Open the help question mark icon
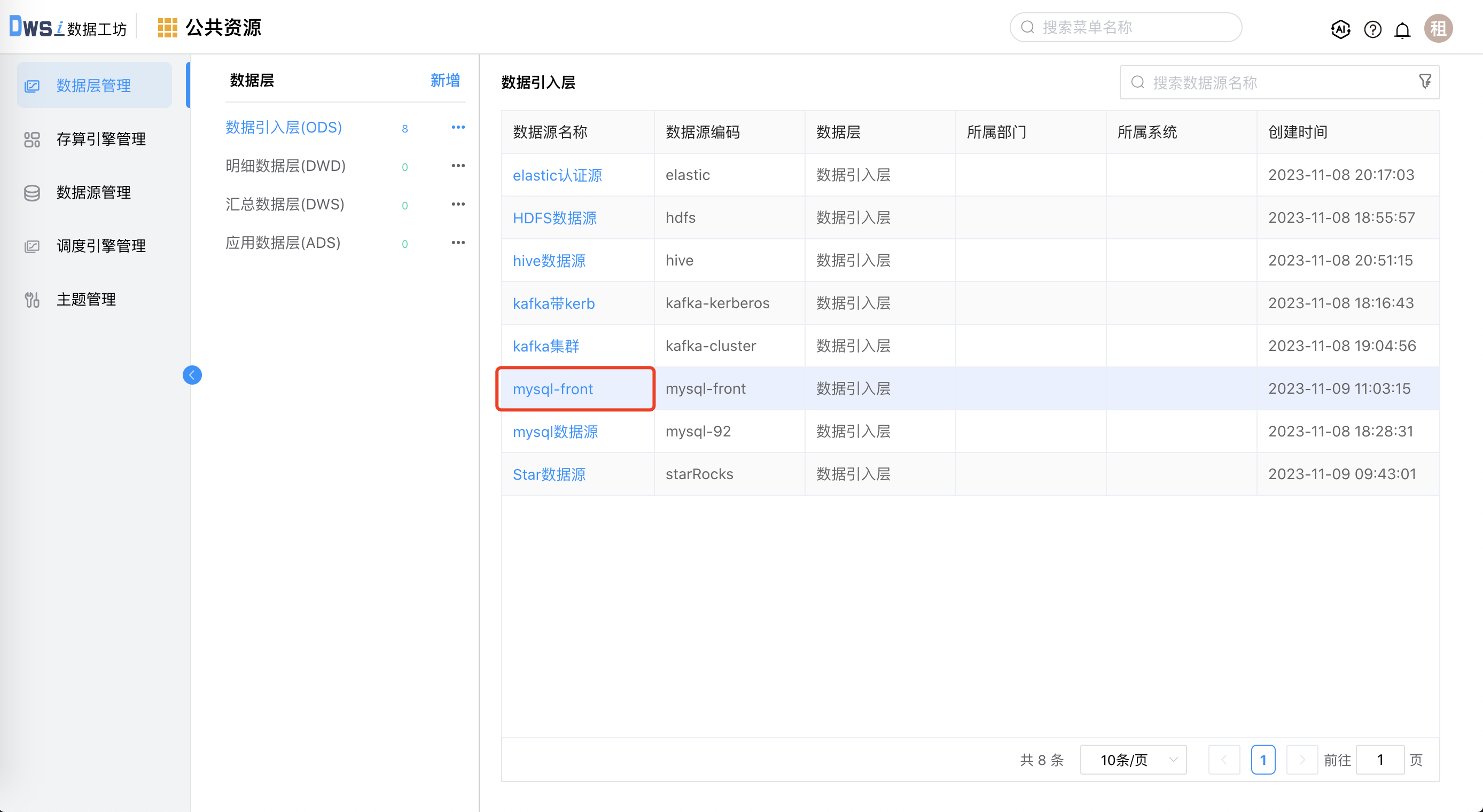Image resolution: width=1483 pixels, height=812 pixels. 1372,29
